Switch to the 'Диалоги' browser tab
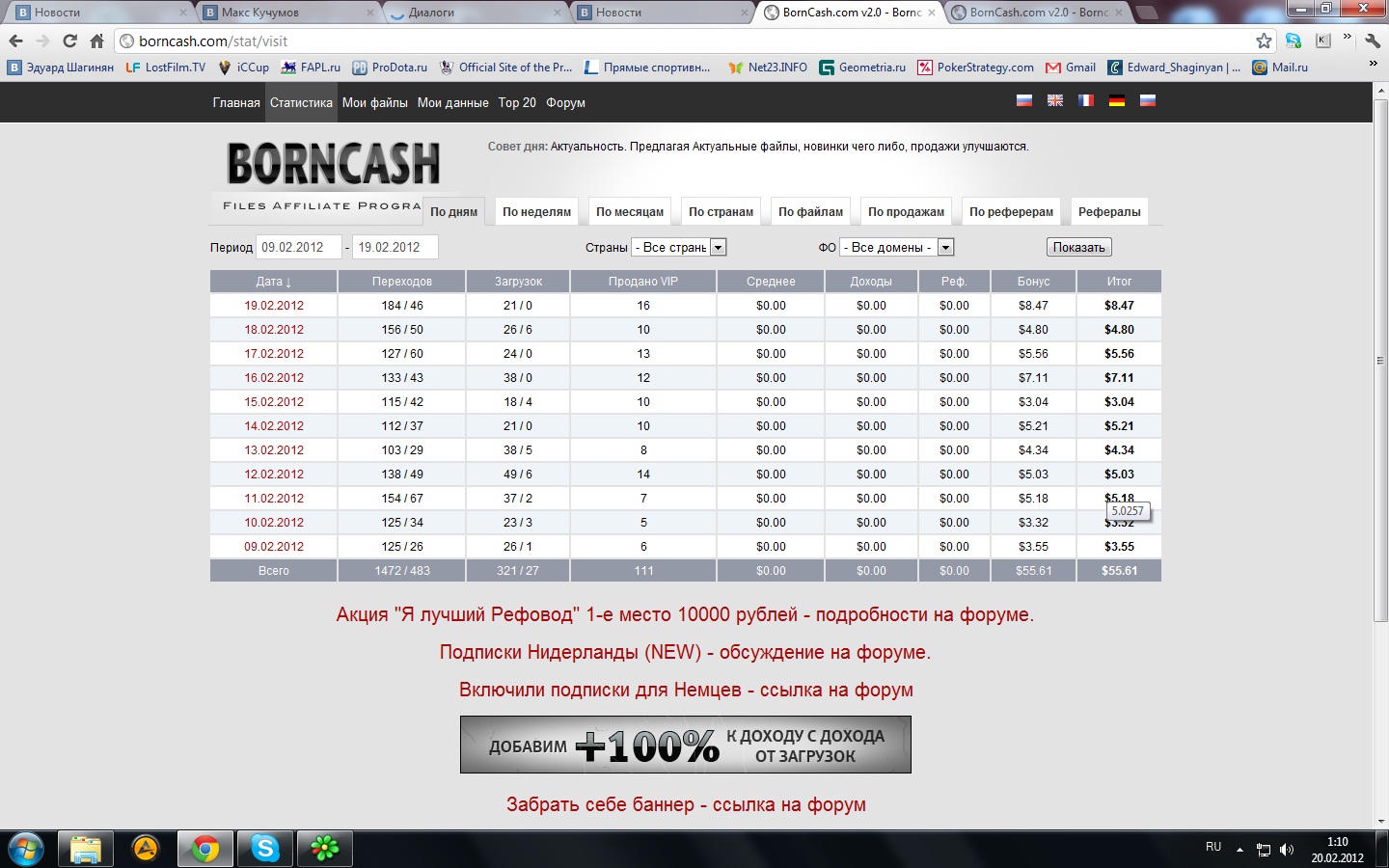 tap(477, 13)
